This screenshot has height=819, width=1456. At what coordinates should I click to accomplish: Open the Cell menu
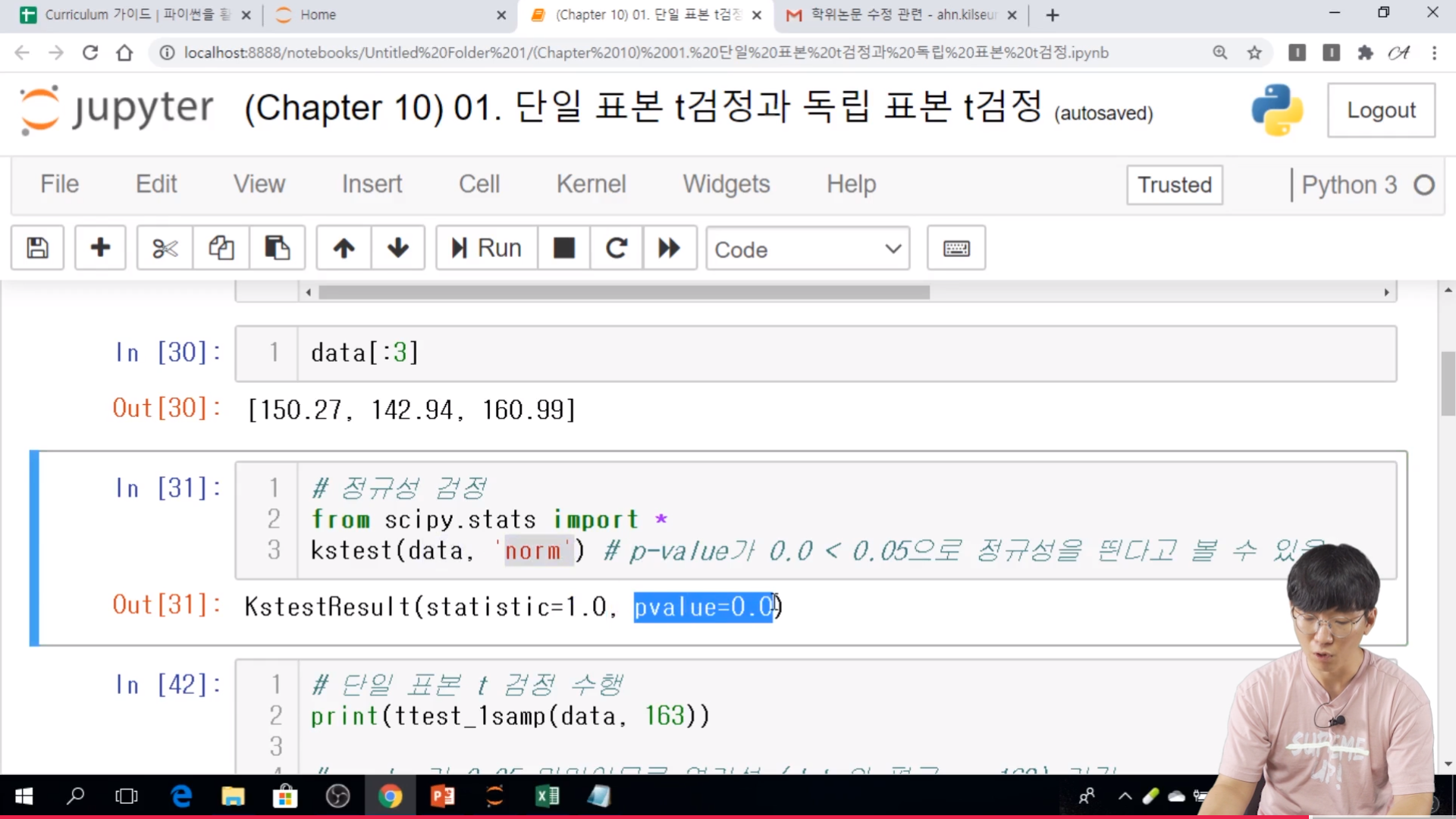[x=479, y=184]
